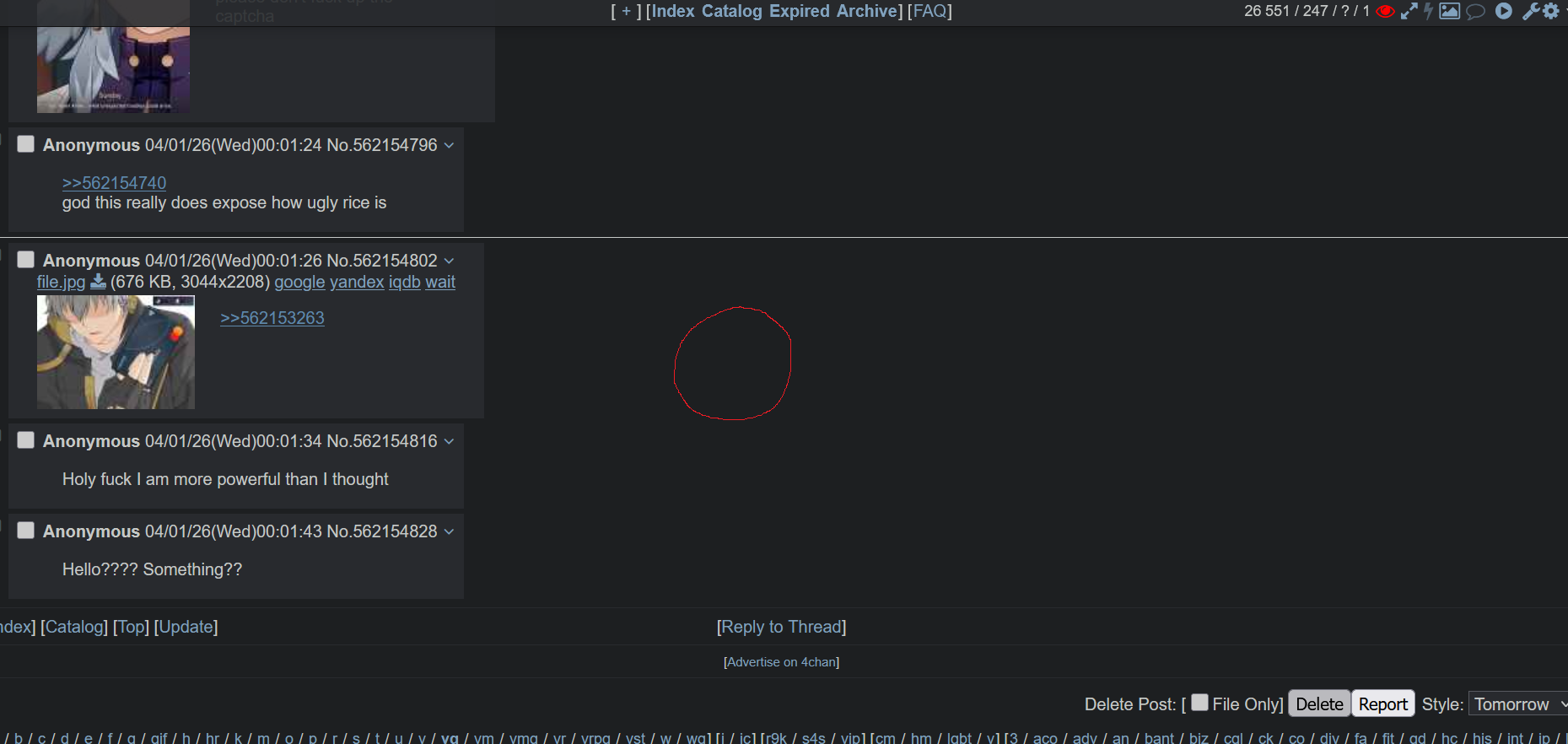Click the Report button
1568x744 pixels.
[x=1383, y=704]
